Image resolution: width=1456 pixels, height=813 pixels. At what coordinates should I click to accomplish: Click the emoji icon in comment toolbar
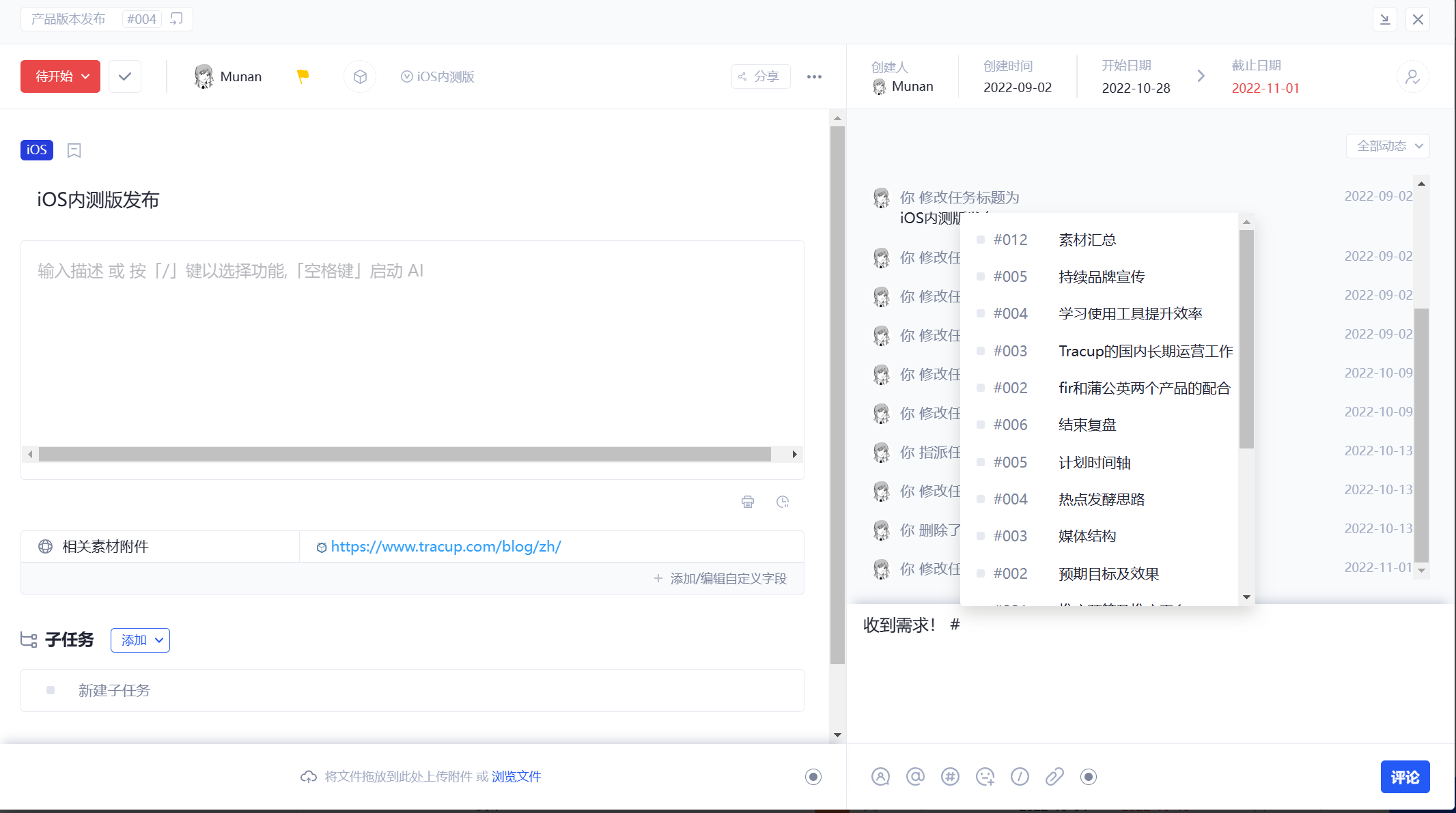click(x=985, y=777)
